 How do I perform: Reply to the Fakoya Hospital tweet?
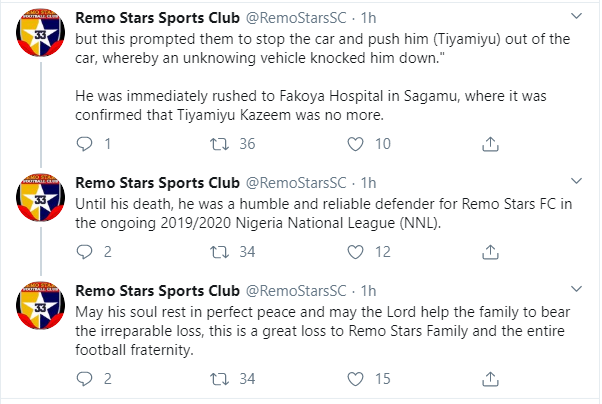[85, 144]
